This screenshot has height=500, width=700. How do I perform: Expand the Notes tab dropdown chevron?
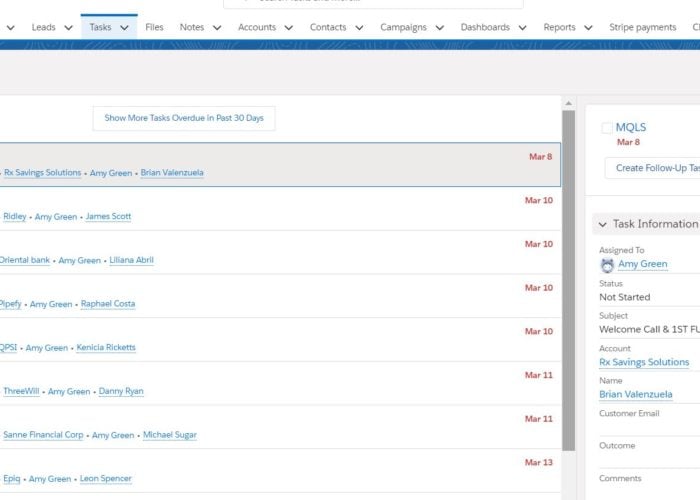coord(217,28)
